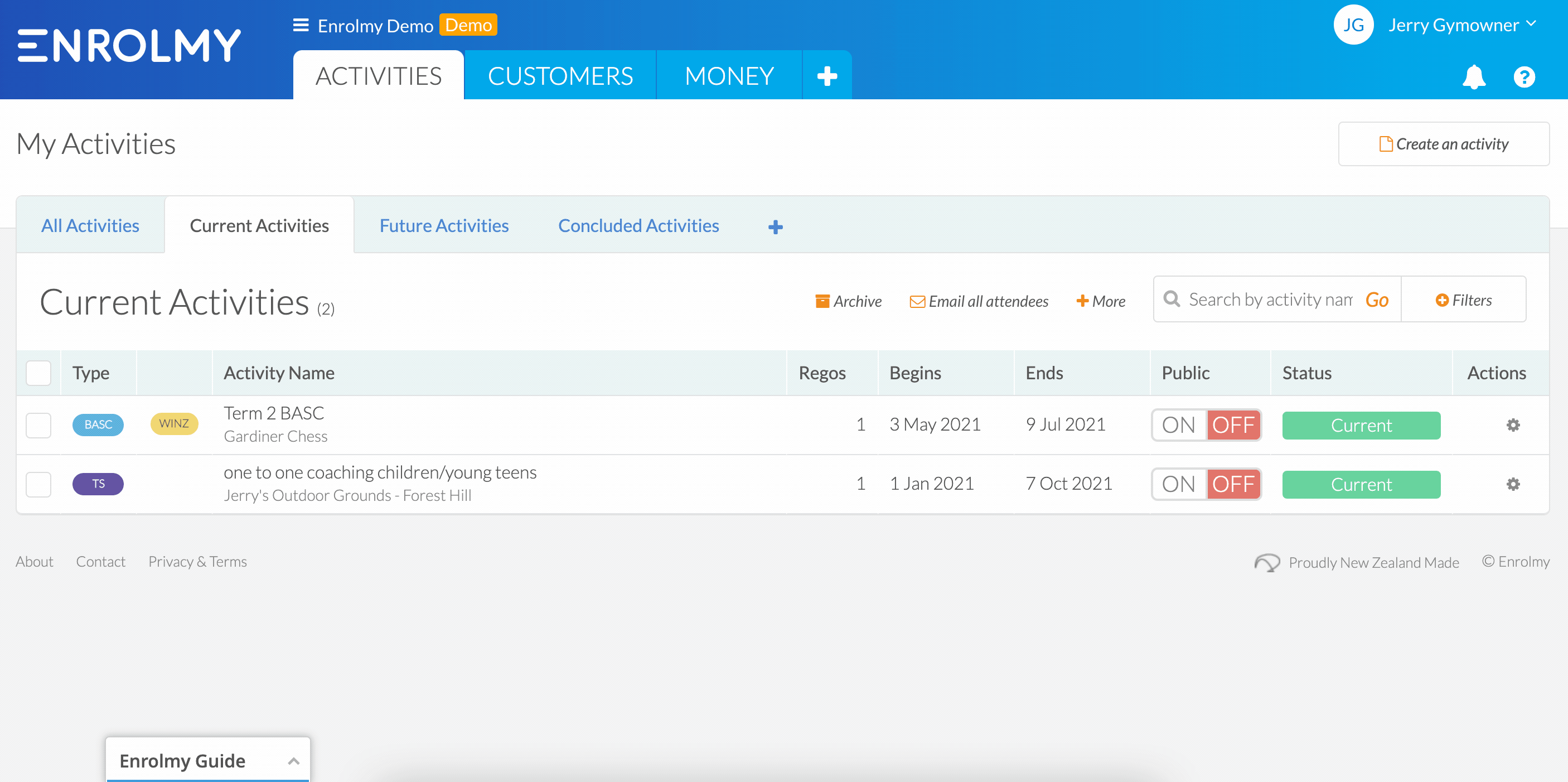Click the WINZ badge
This screenshot has height=782, width=1568.
[174, 423]
